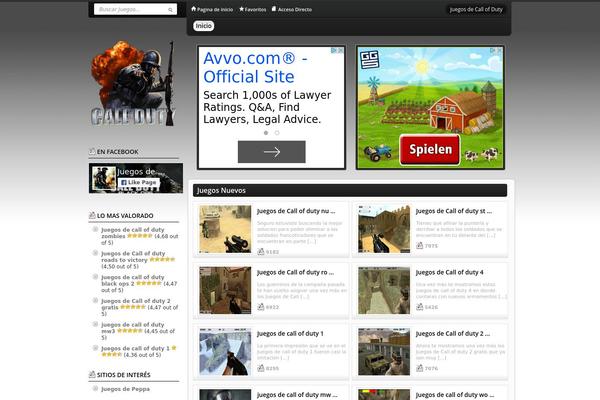Viewport: 600px width, 400px height.
Task: Open Juegos de Call of duty nu ... title
Action: click(296, 211)
